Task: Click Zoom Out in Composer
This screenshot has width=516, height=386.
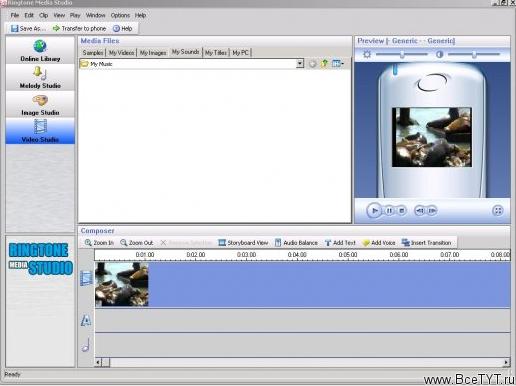Action: click(137, 243)
